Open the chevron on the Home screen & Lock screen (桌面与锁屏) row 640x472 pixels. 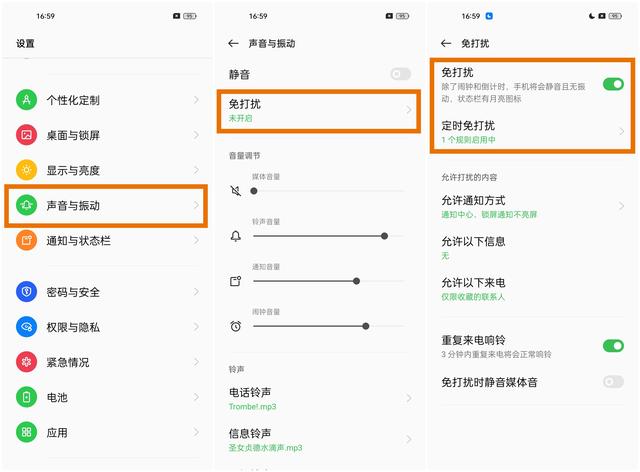click(x=196, y=135)
